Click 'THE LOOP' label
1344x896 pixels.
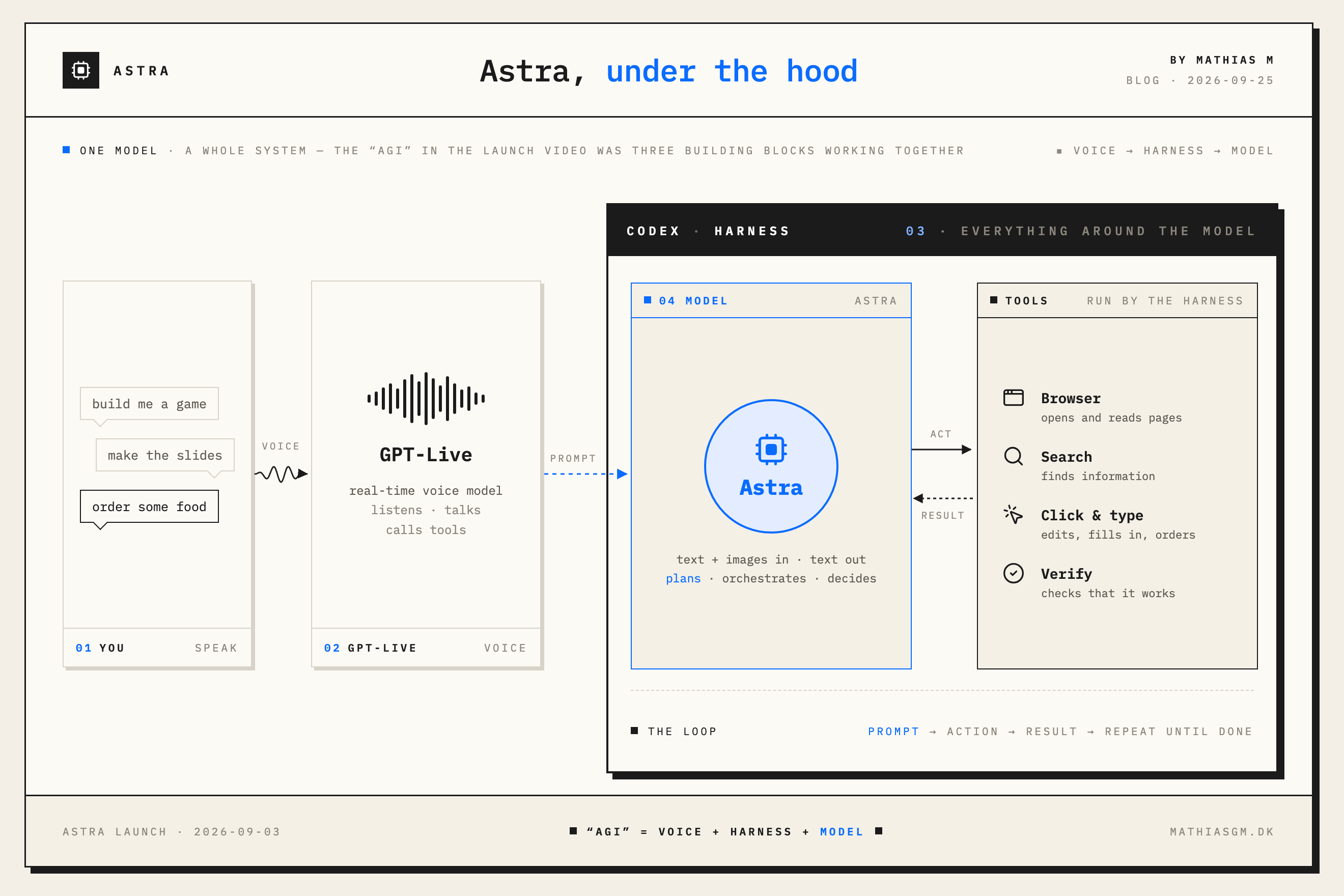(682, 732)
